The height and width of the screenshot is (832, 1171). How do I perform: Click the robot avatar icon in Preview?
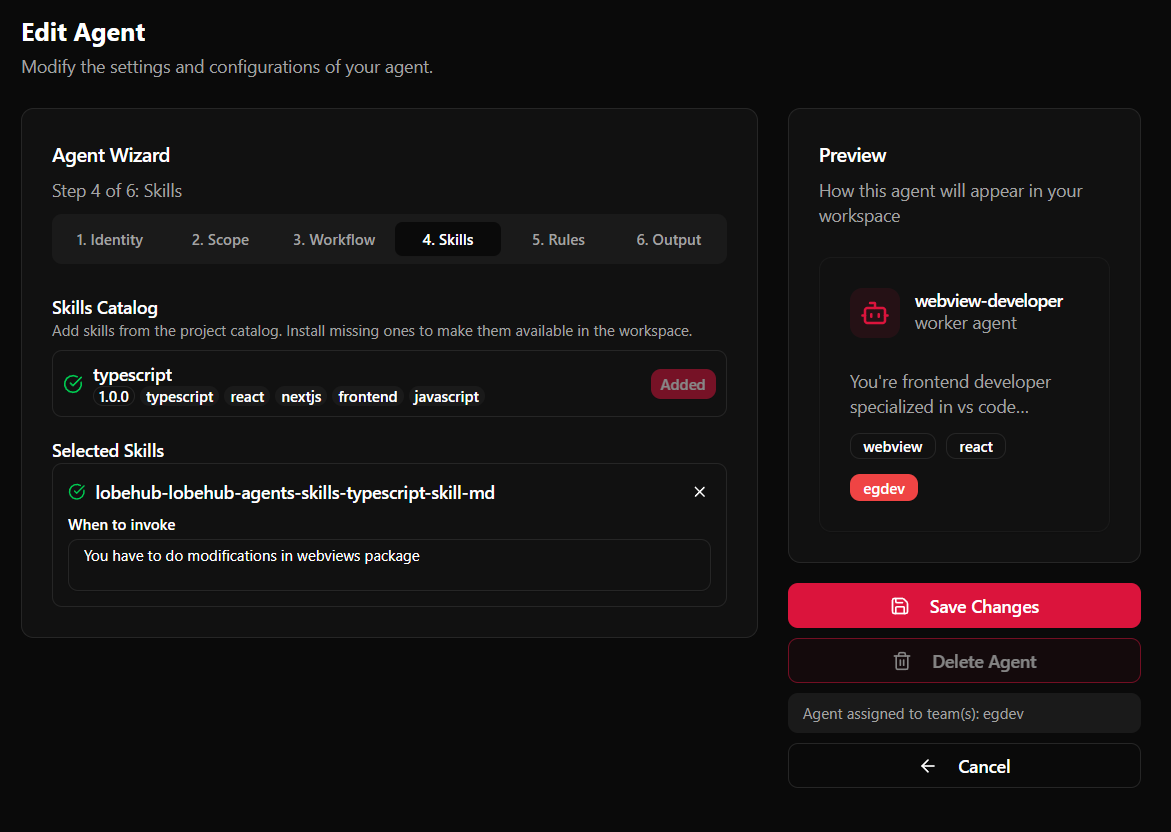875,313
